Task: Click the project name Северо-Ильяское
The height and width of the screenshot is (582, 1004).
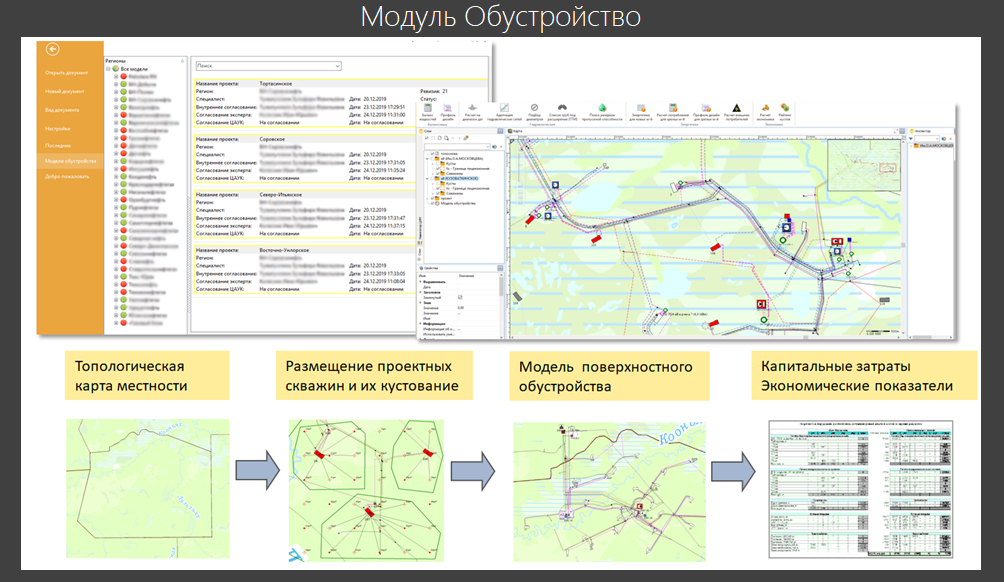Action: (x=280, y=194)
